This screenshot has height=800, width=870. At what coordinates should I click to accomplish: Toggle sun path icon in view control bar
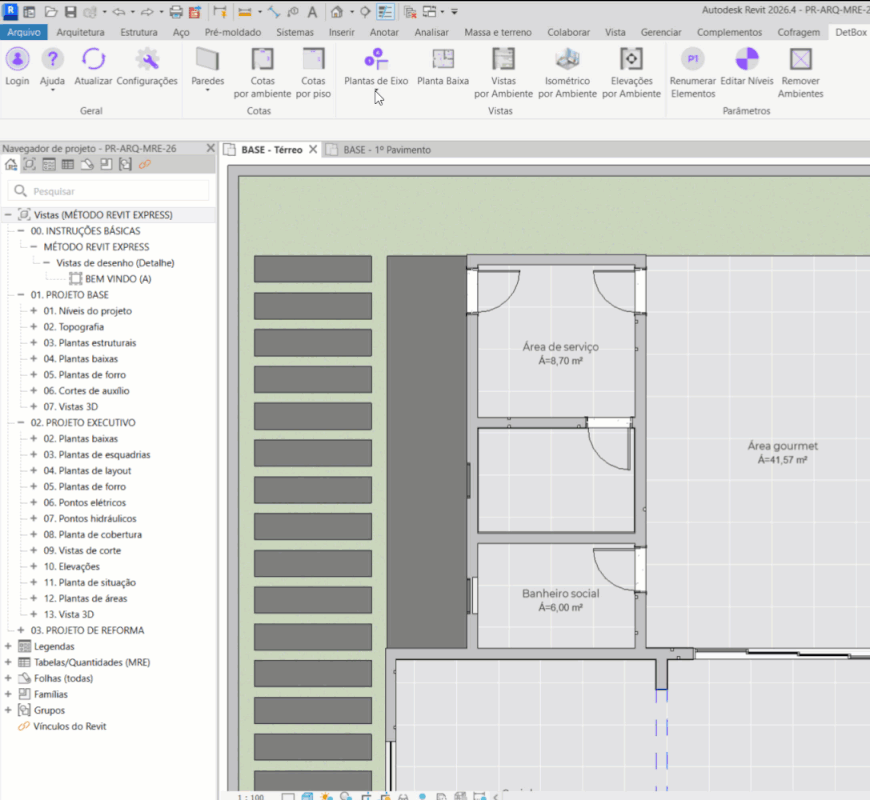tap(327, 796)
